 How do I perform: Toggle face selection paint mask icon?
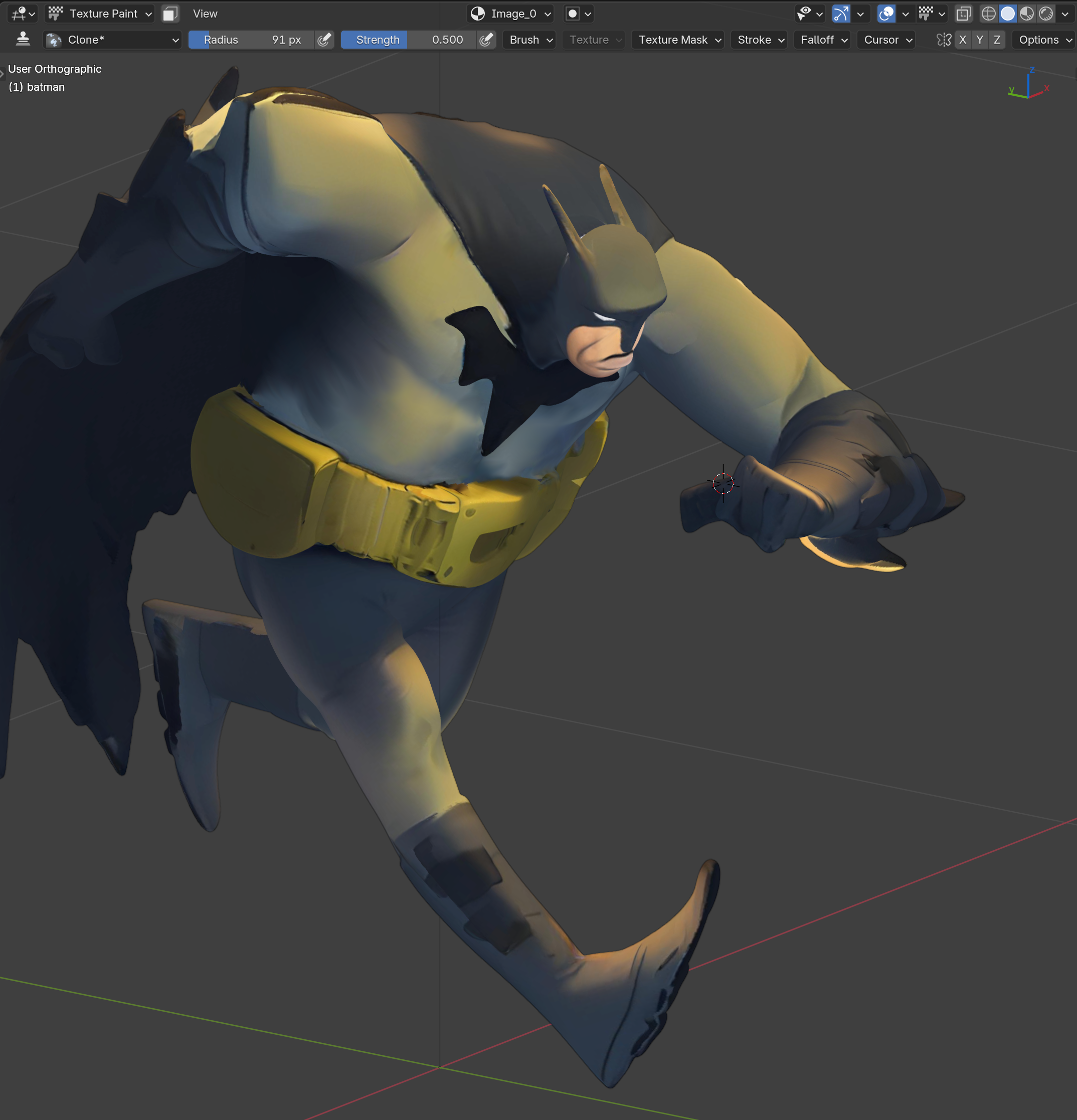170,13
